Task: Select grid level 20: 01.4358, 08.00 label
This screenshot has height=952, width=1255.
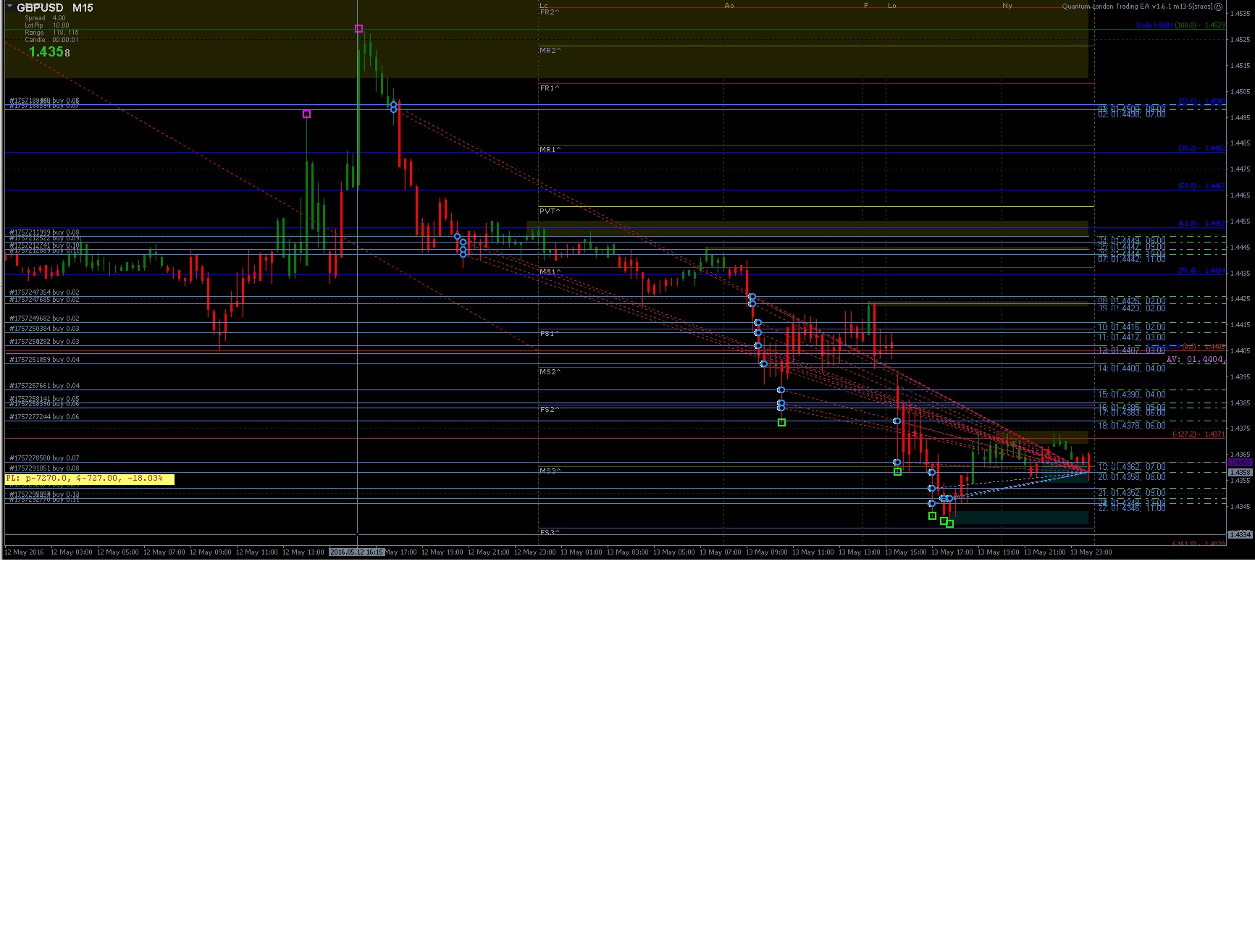Action: pyautogui.click(x=1132, y=477)
